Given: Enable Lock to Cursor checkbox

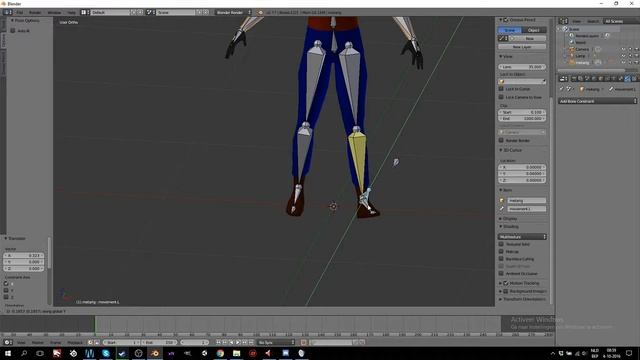Looking at the screenshot, I should 501,89.
